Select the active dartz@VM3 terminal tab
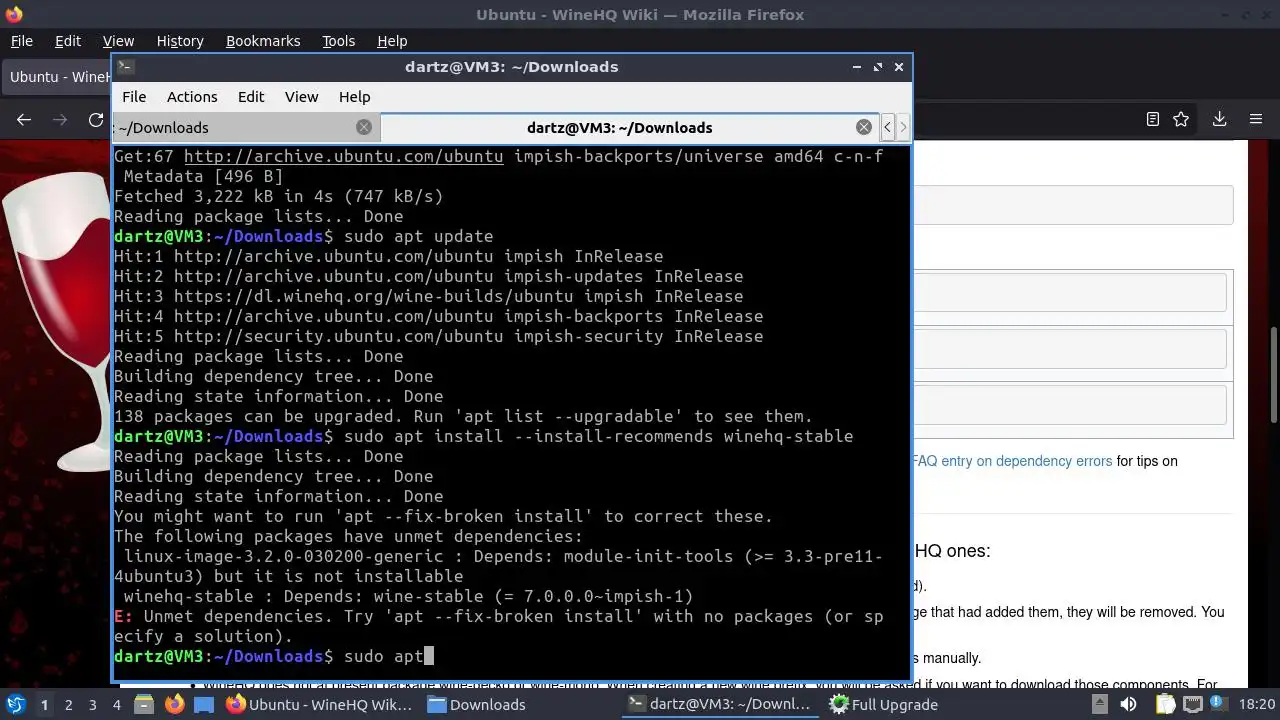Viewport: 1280px width, 720px height. [x=630, y=127]
